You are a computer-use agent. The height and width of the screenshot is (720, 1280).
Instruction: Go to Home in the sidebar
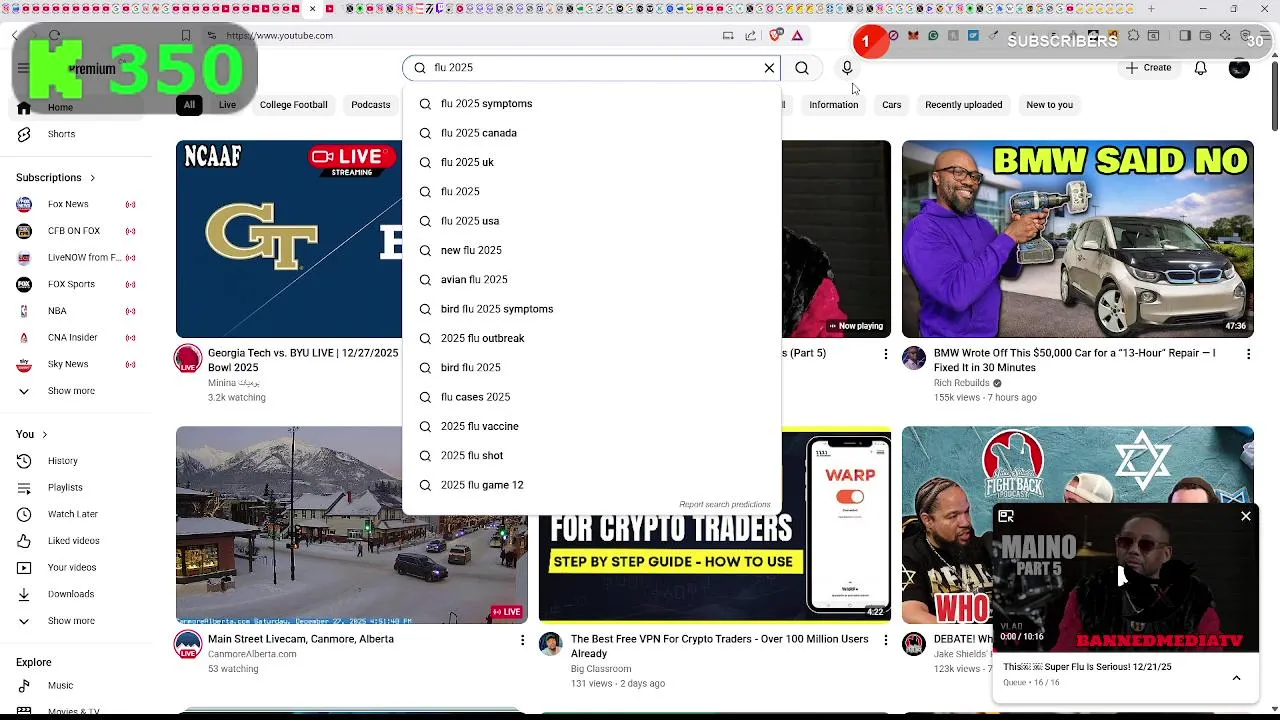coord(75,108)
